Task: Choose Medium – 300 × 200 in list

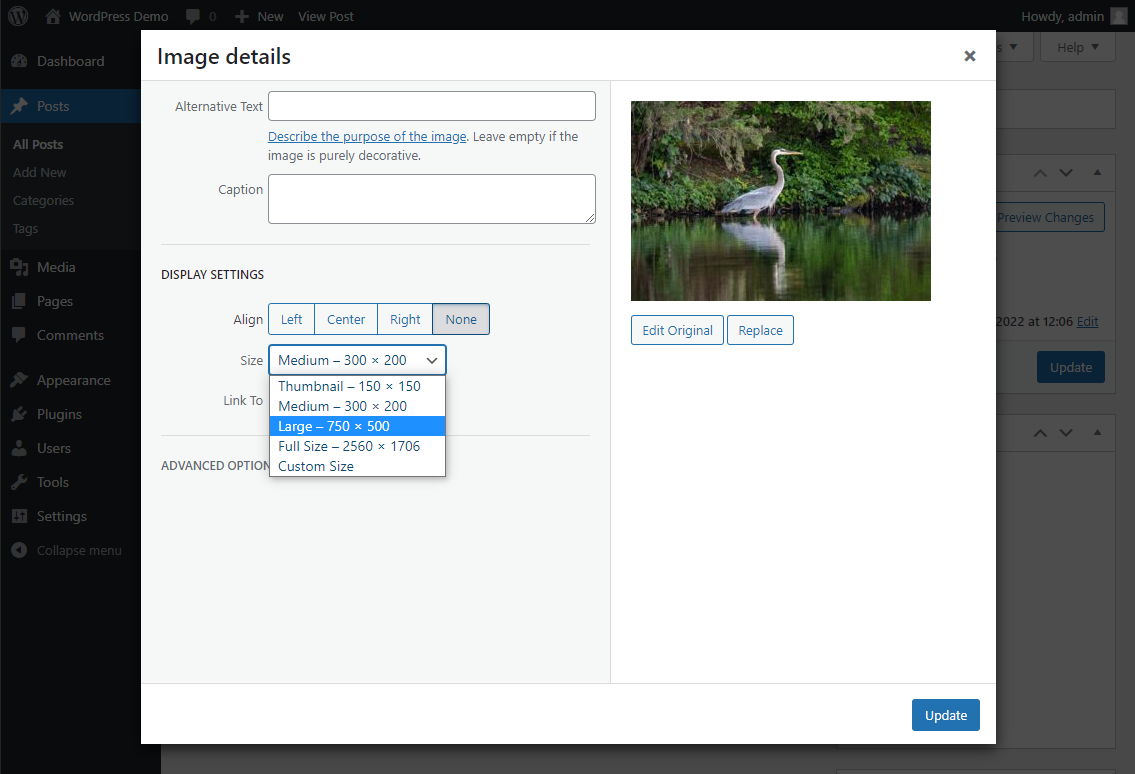Action: tap(357, 406)
